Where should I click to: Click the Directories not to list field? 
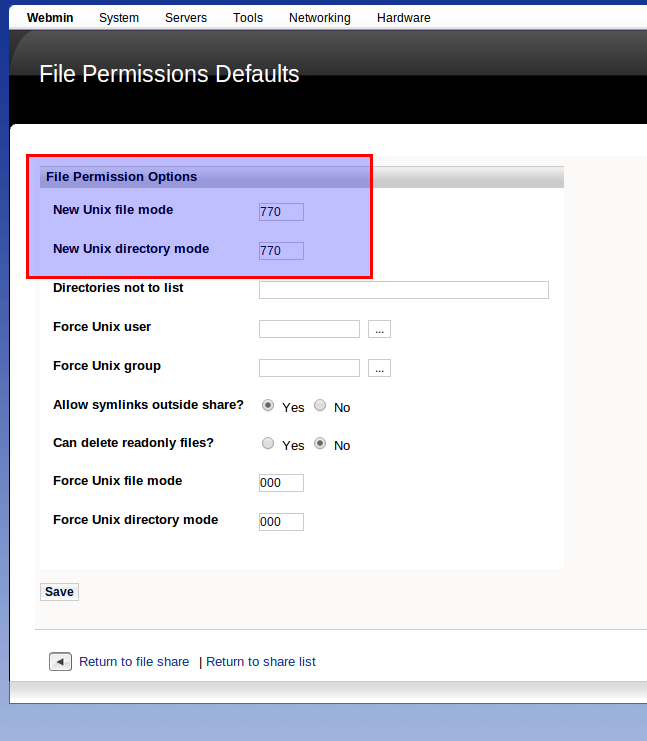click(403, 290)
